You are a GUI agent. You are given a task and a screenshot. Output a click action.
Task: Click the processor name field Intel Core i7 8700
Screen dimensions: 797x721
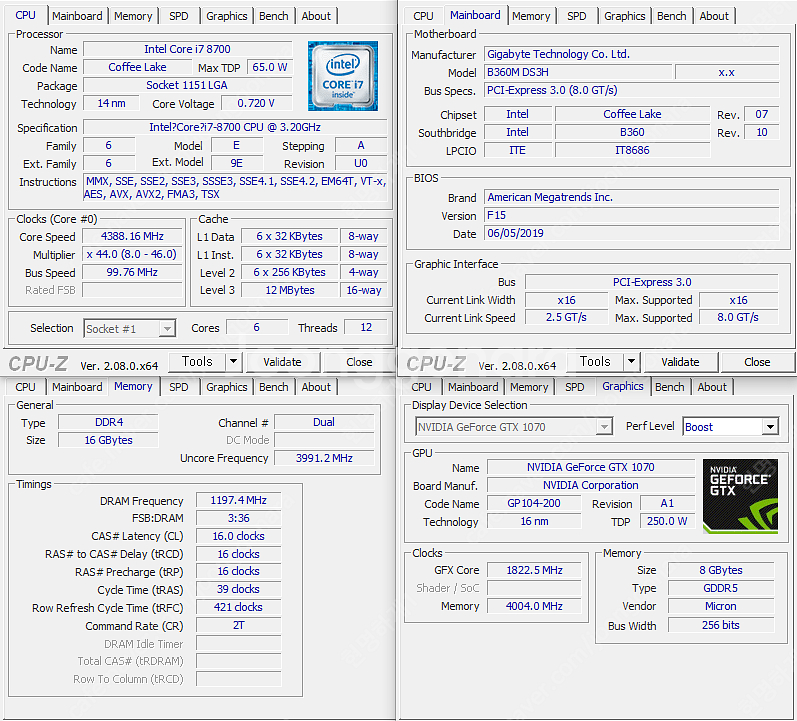click(188, 49)
